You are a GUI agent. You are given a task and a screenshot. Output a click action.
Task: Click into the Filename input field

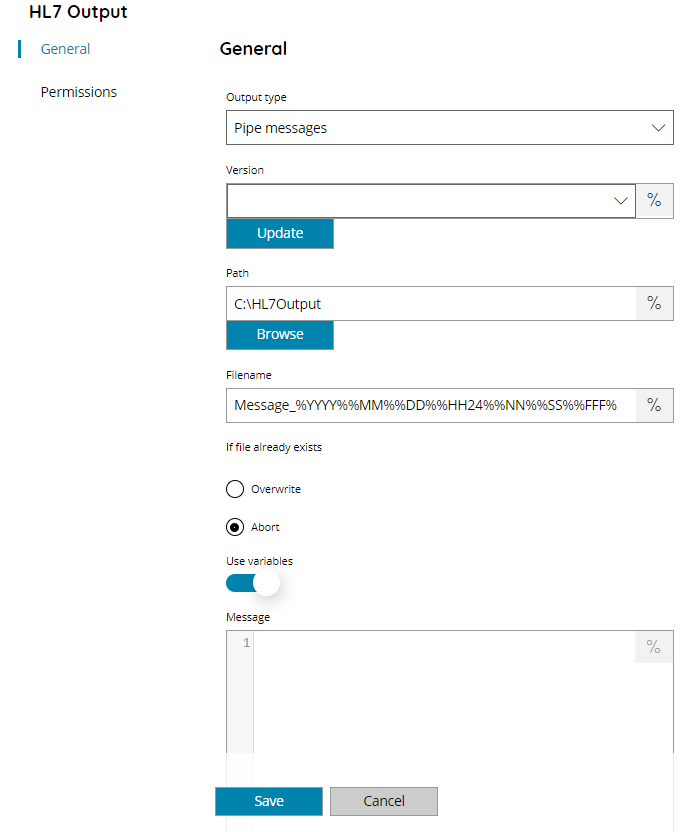coord(431,405)
